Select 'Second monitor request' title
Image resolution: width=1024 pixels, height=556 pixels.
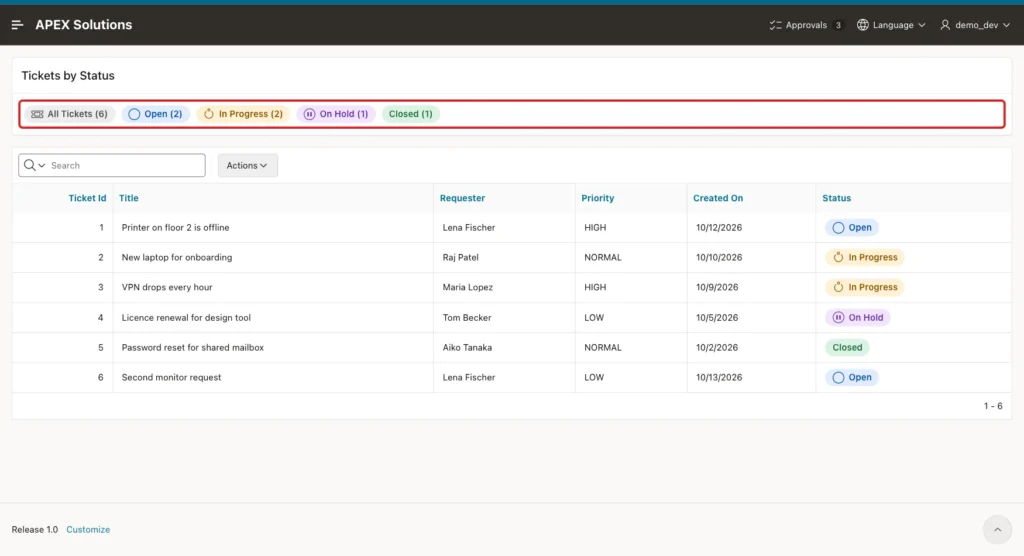click(x=171, y=377)
